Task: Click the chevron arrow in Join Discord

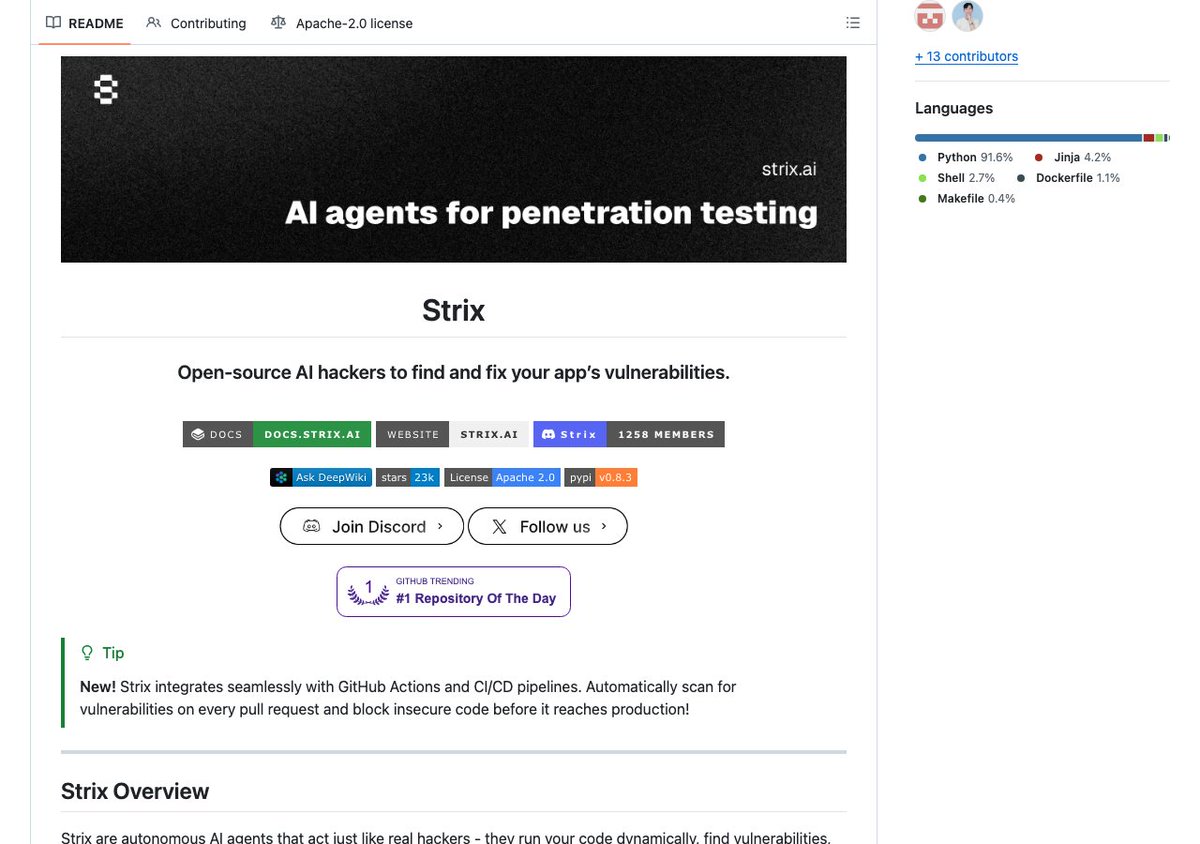Action: click(x=440, y=526)
